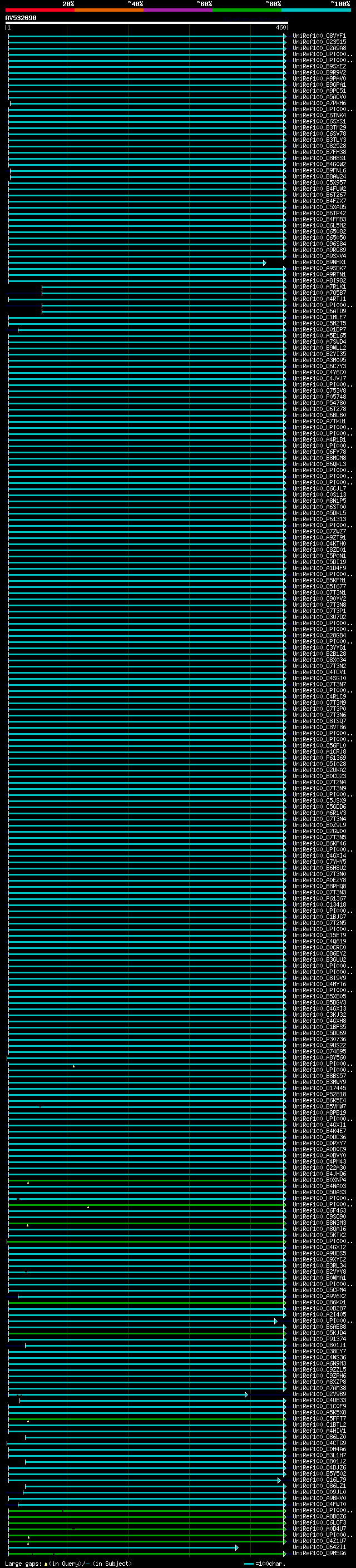
Task: Click the UniRef100_C5X957 label
Action: [319, 182]
